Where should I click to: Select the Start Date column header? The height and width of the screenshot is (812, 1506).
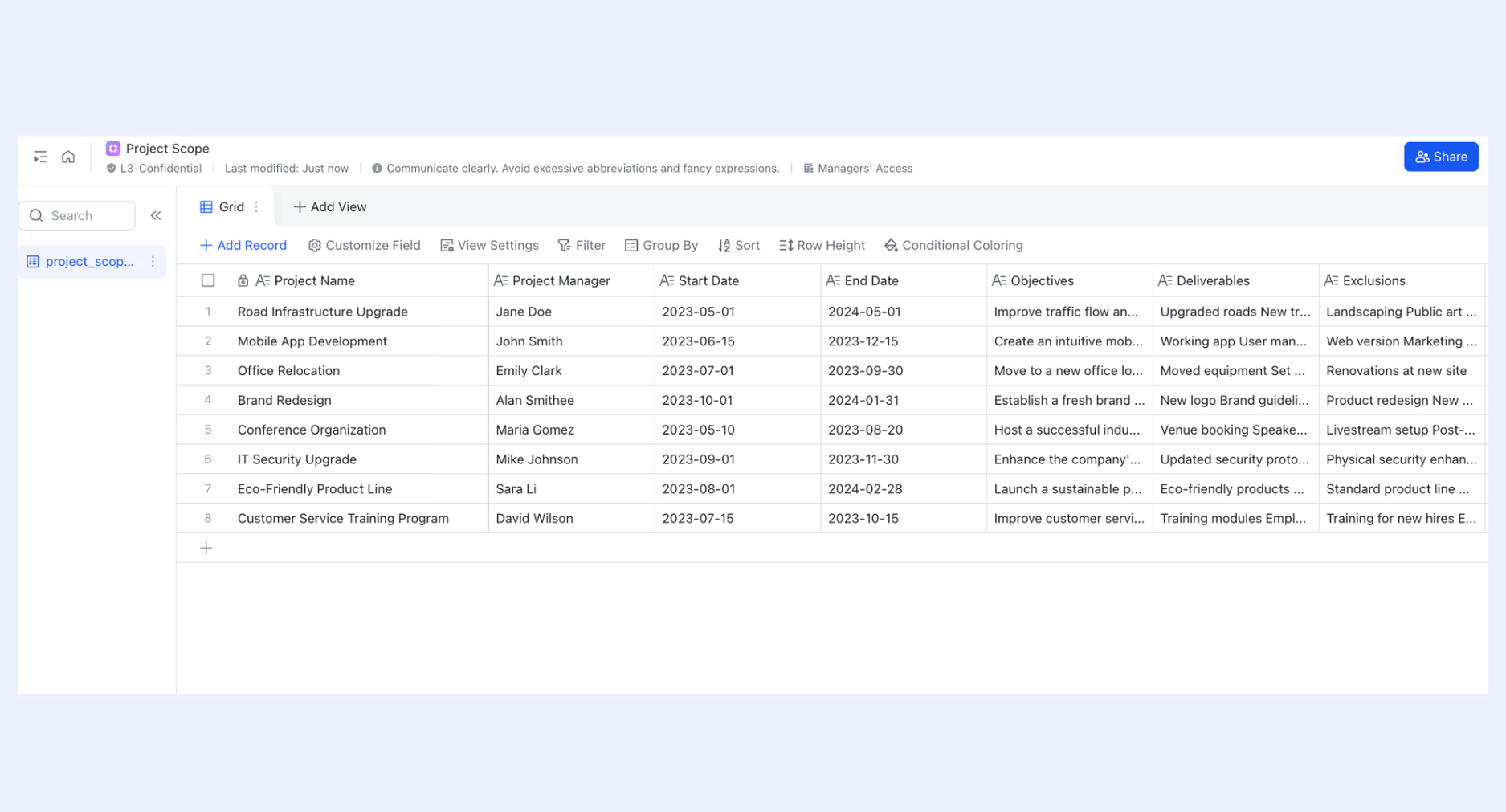[737, 280]
